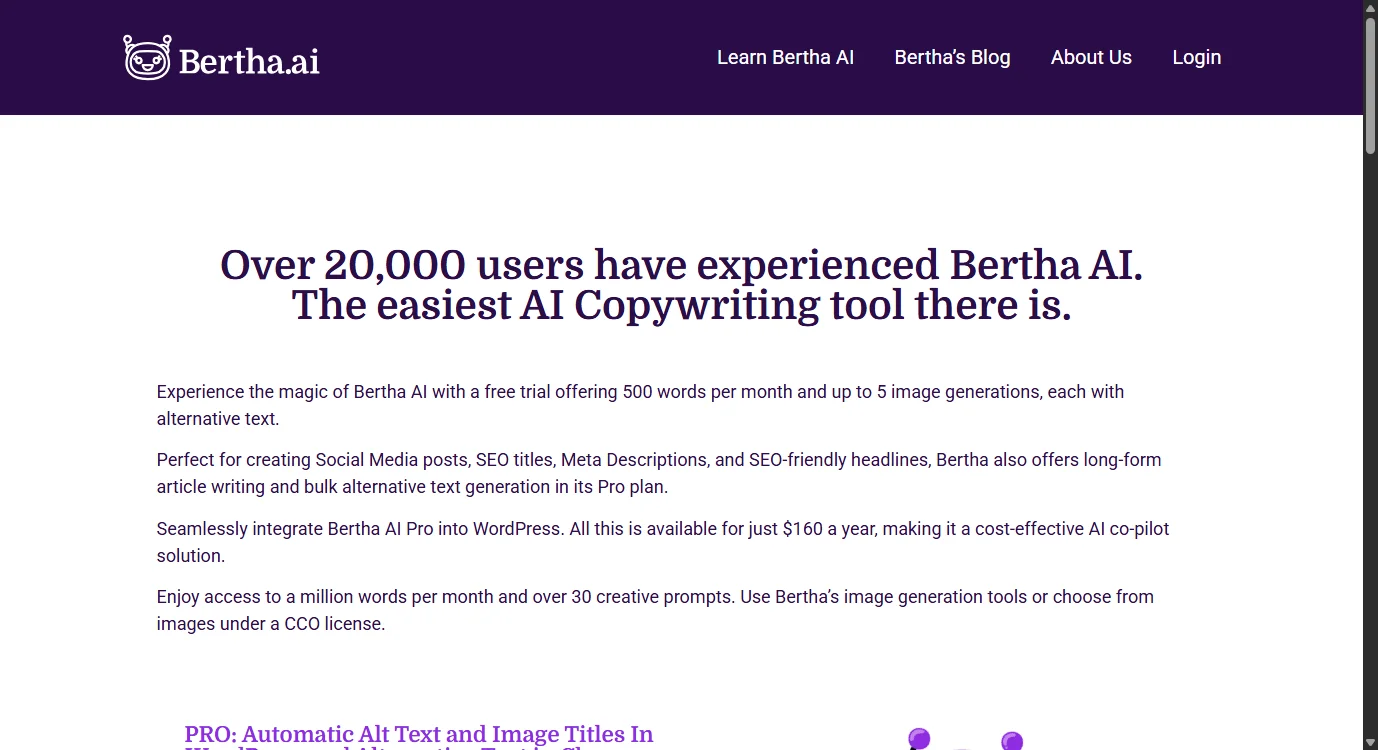Open the Learn Bertha AI page
Screen dimensions: 1378x750
(x=785, y=57)
